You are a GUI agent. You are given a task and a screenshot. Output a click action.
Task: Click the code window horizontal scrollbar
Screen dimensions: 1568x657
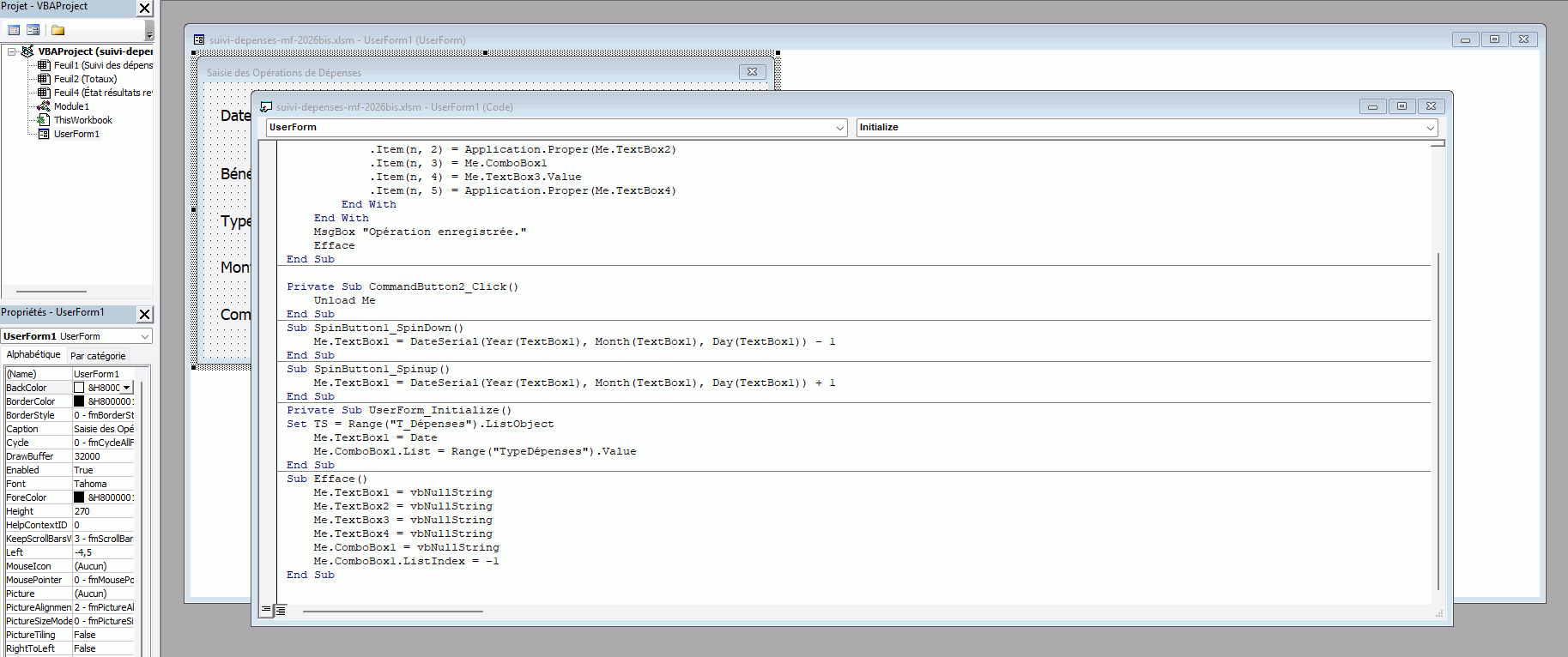tap(393, 611)
